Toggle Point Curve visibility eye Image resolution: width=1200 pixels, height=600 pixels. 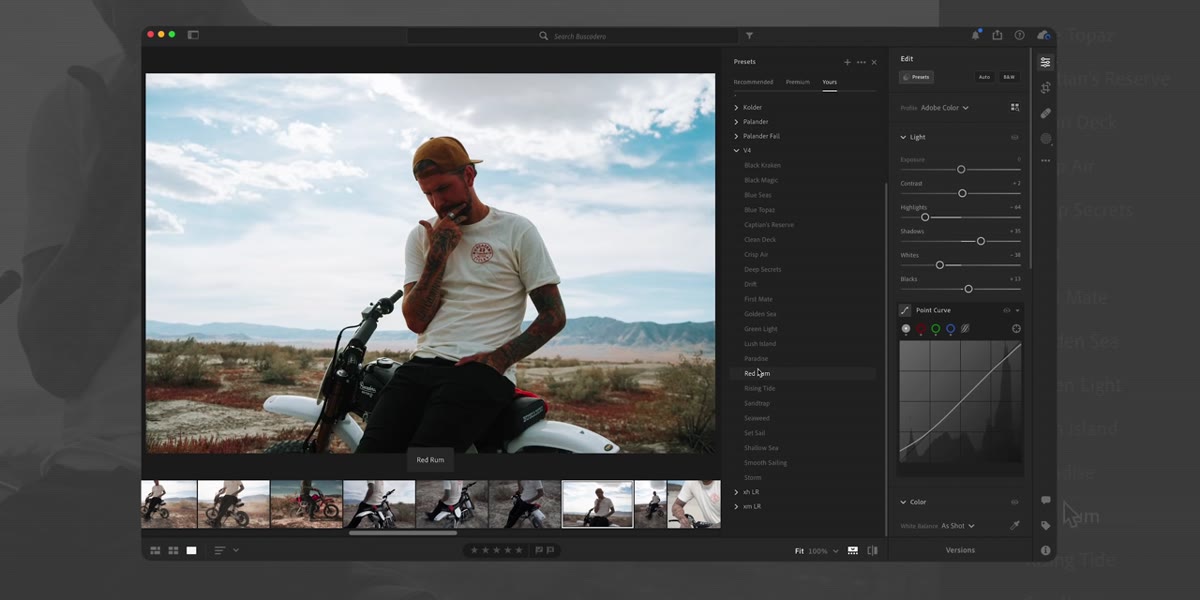point(1007,310)
